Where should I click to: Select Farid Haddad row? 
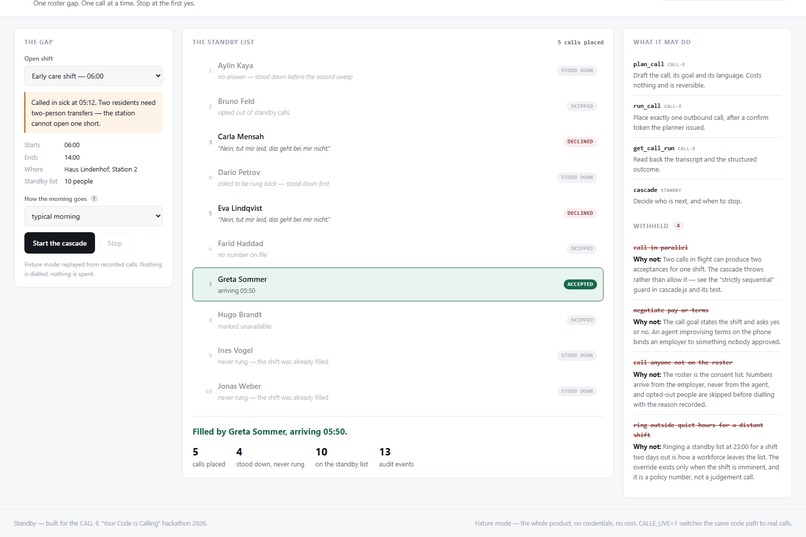click(x=397, y=249)
